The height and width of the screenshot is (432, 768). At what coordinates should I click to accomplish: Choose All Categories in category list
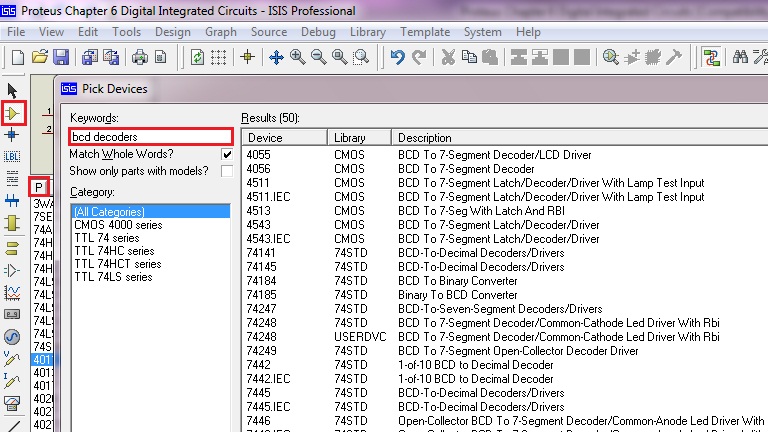[x=110, y=212]
